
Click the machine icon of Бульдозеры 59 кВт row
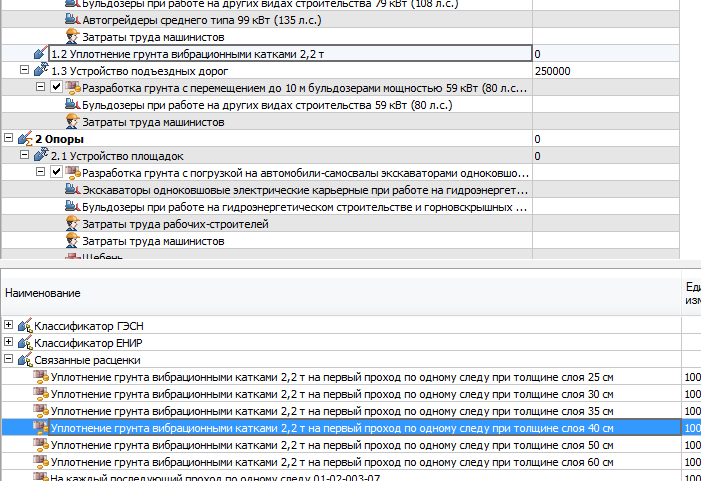click(x=72, y=104)
